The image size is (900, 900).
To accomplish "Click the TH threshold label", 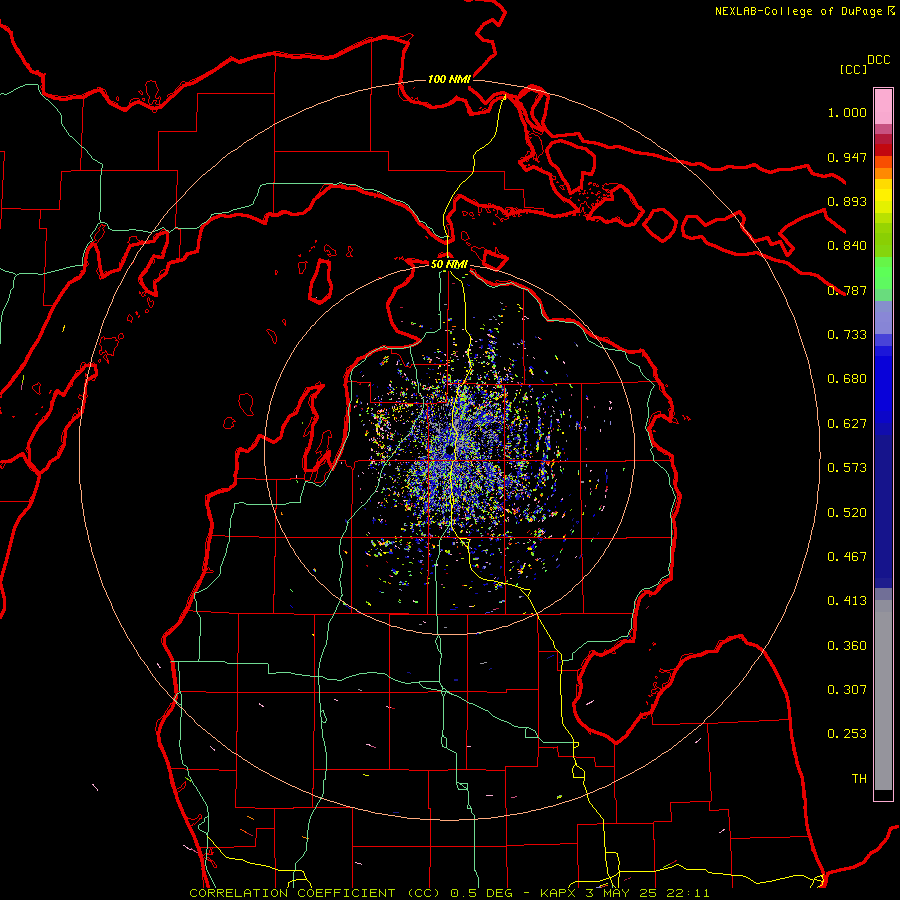I will pos(859,779).
